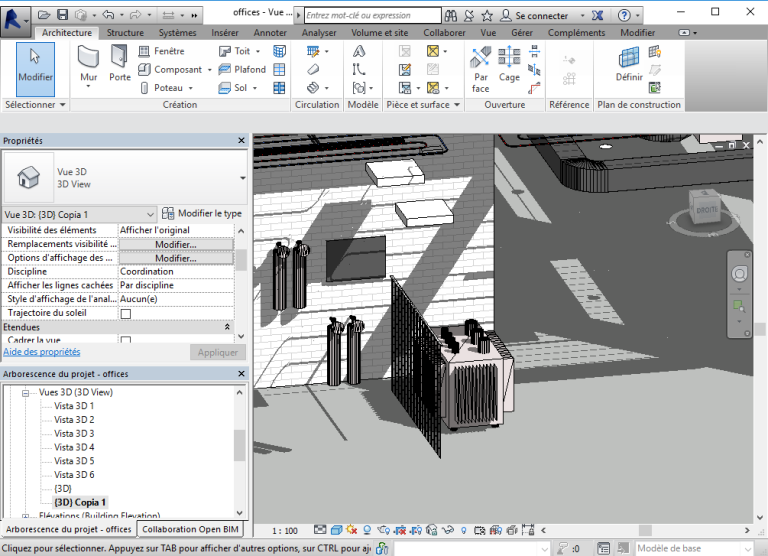Click Modifier for Options d'affichage

176,258
